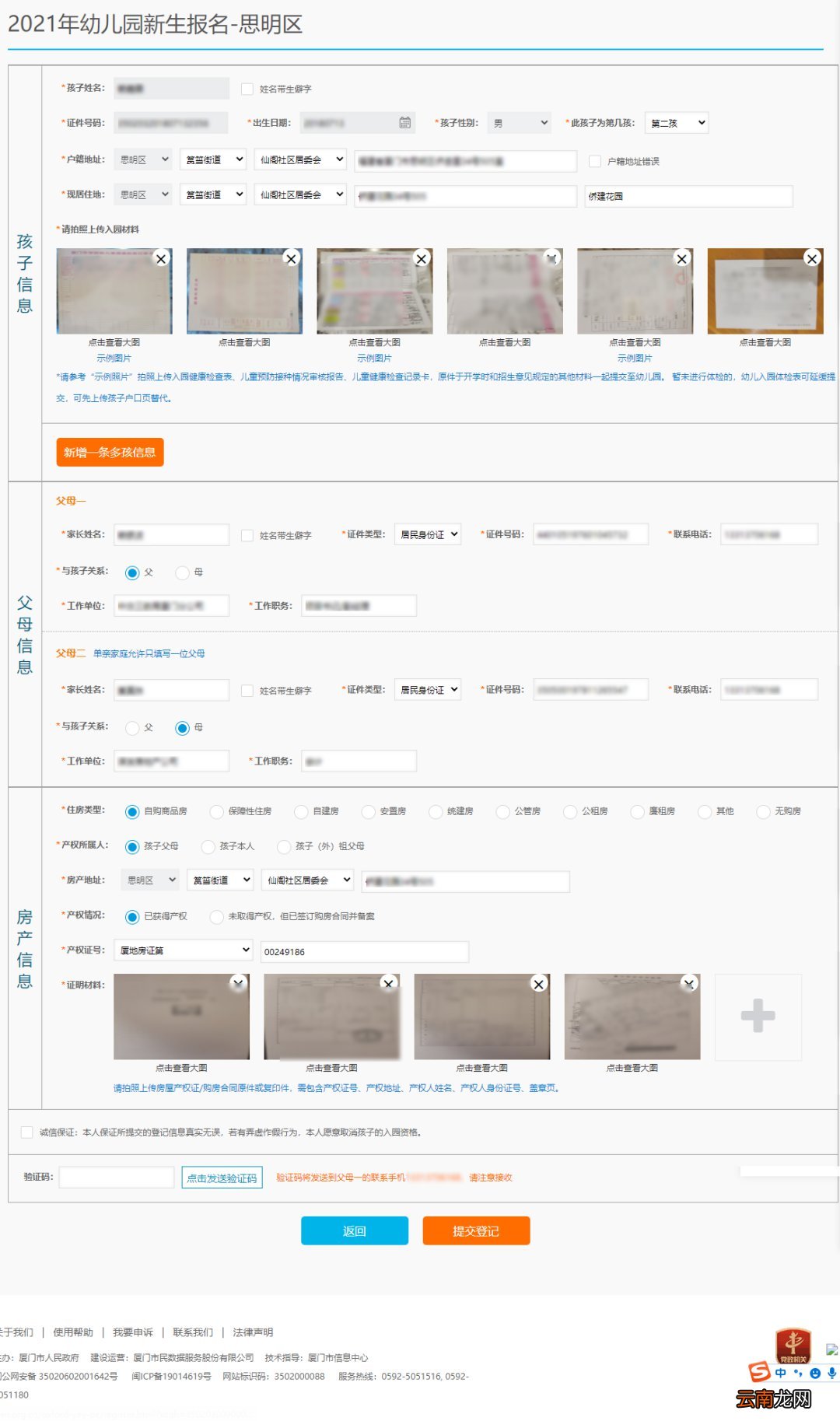This screenshot has height=1421, width=840.
Task: Select 父 as relationship for 父母二
Action: tap(132, 728)
